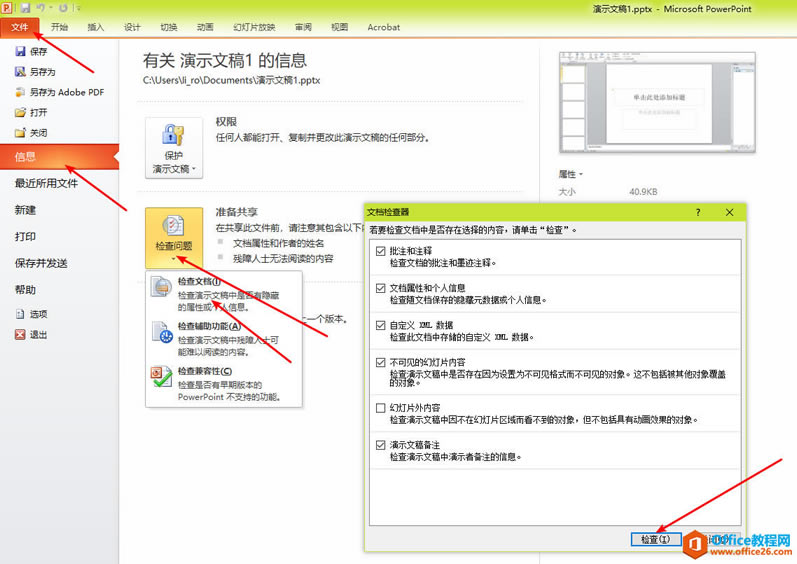This screenshot has height=564, width=797.
Task: Click the file path C:\Users\li_ro\Documents text
Action: (231, 80)
